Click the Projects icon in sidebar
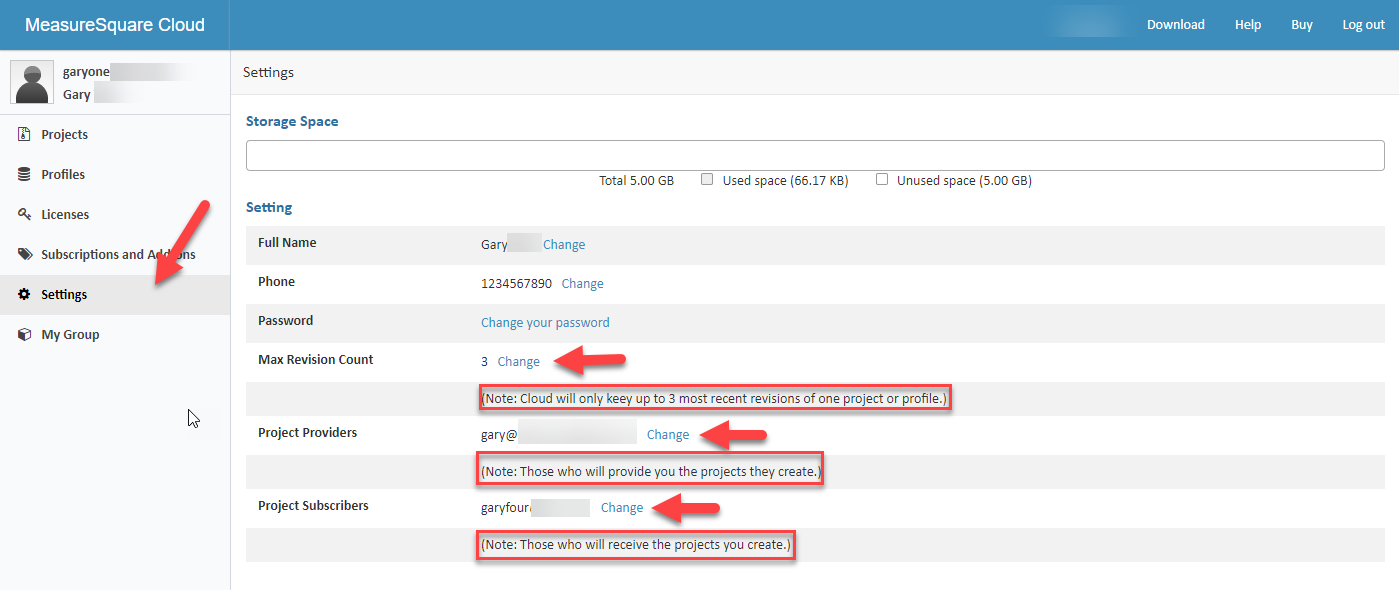Screen dimensions: 1399x590 click(24, 134)
